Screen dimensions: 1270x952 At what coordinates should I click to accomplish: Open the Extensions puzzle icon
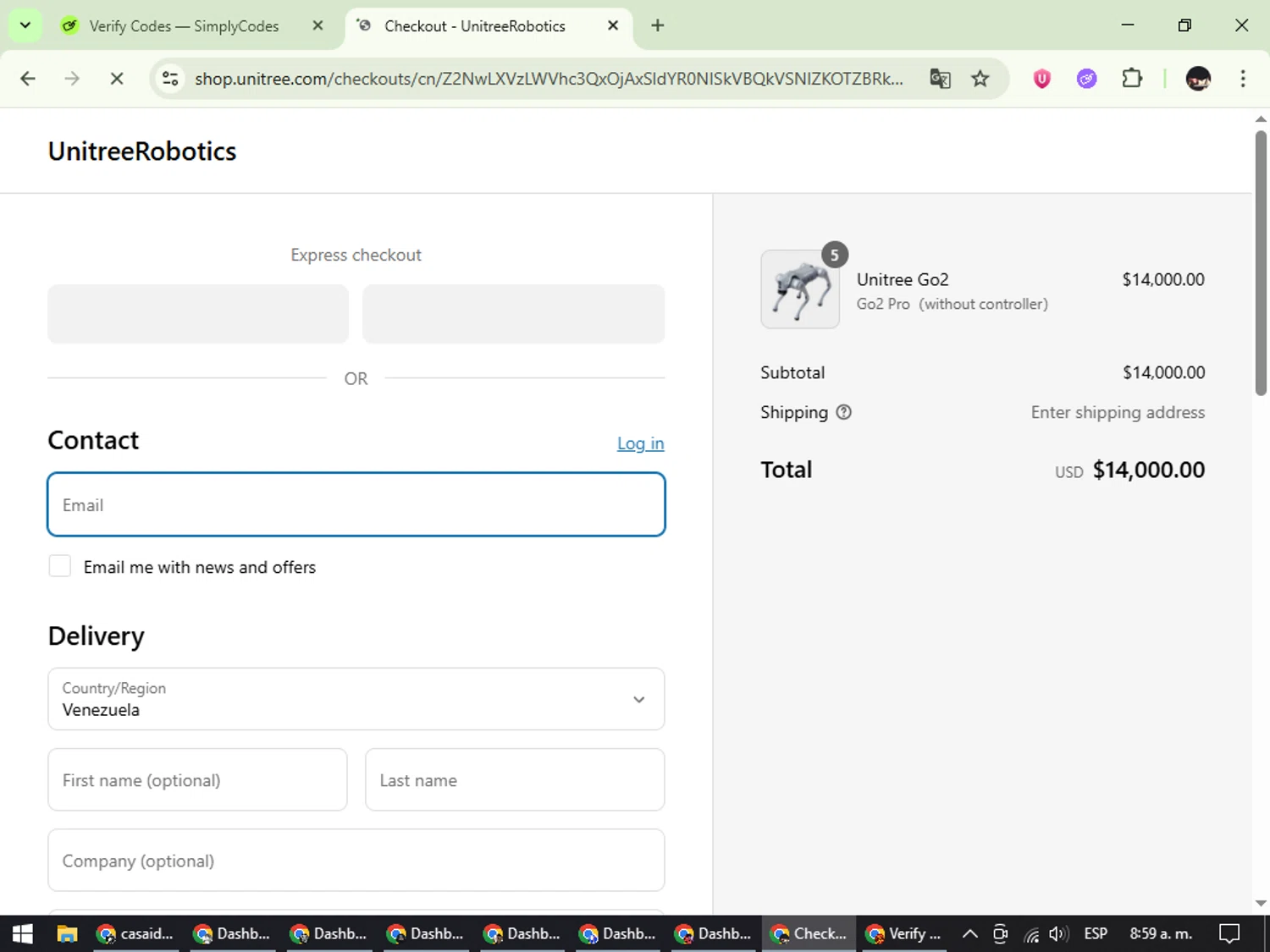[1132, 79]
